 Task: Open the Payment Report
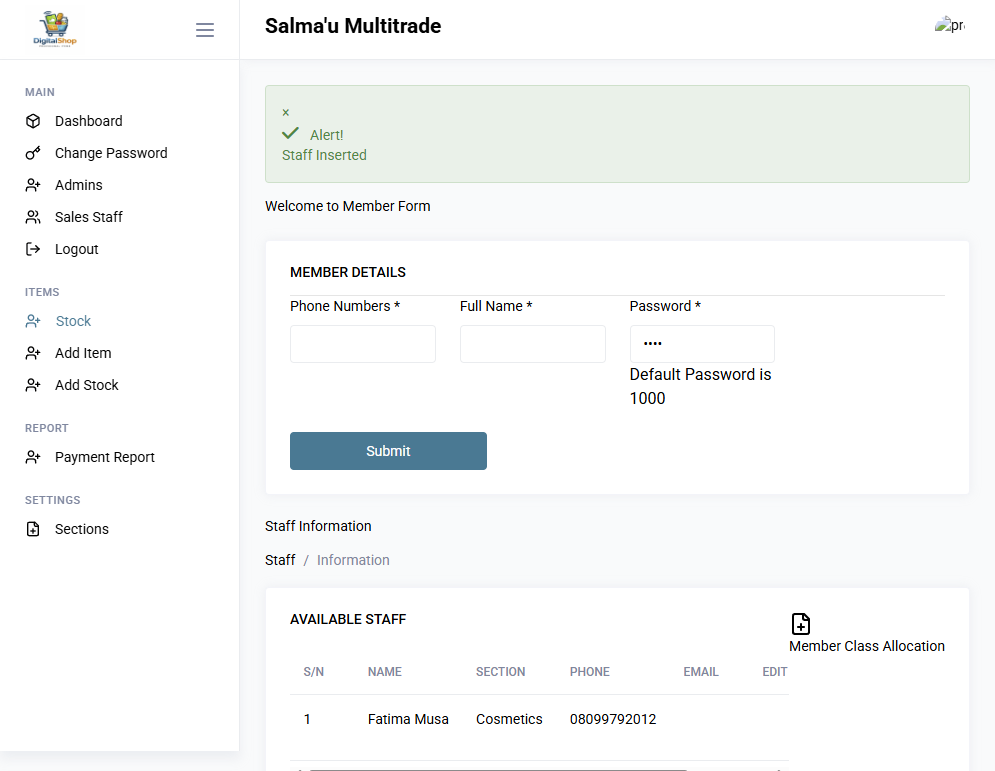[x=105, y=457]
